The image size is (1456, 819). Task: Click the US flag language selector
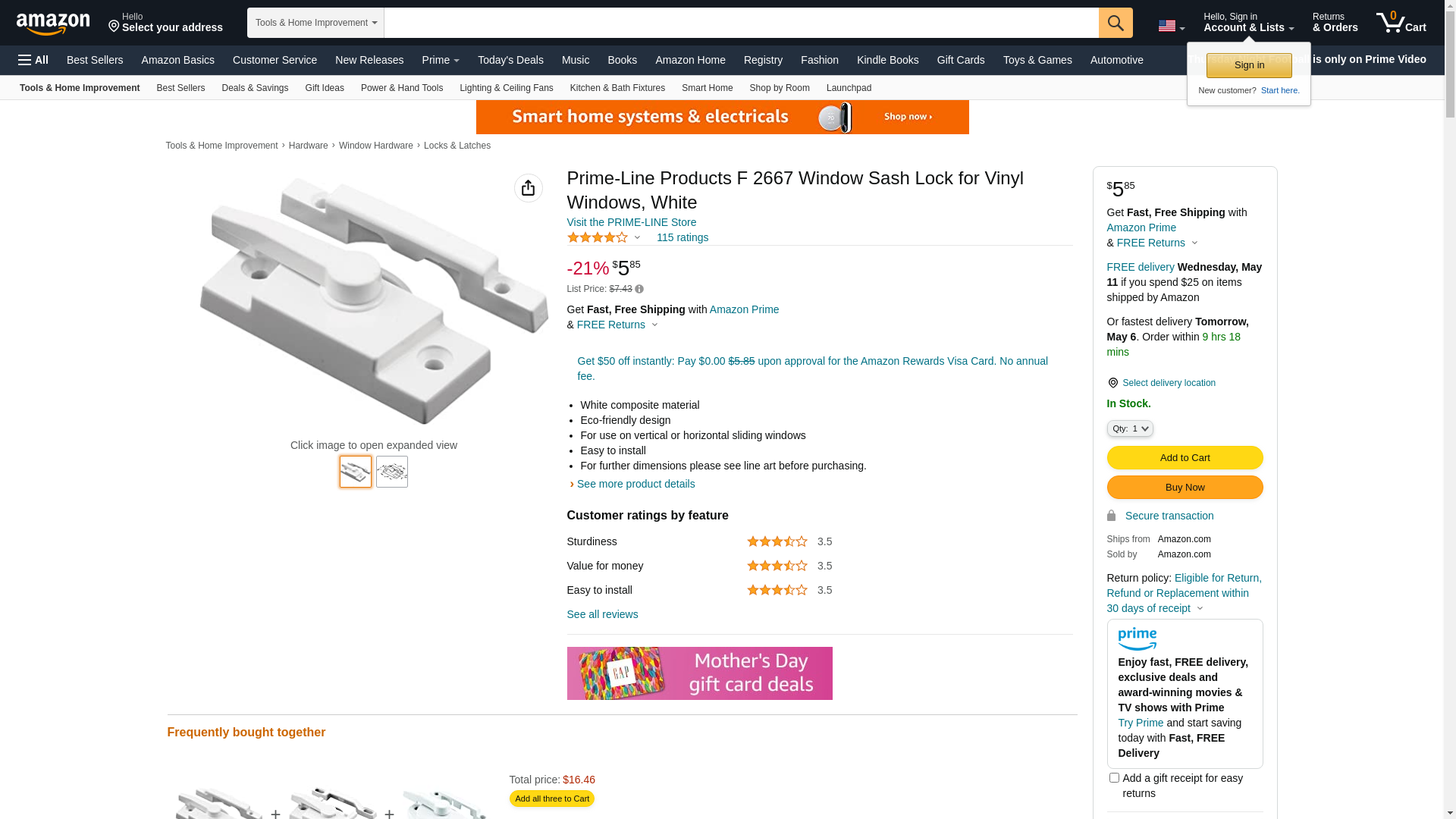(x=1172, y=27)
